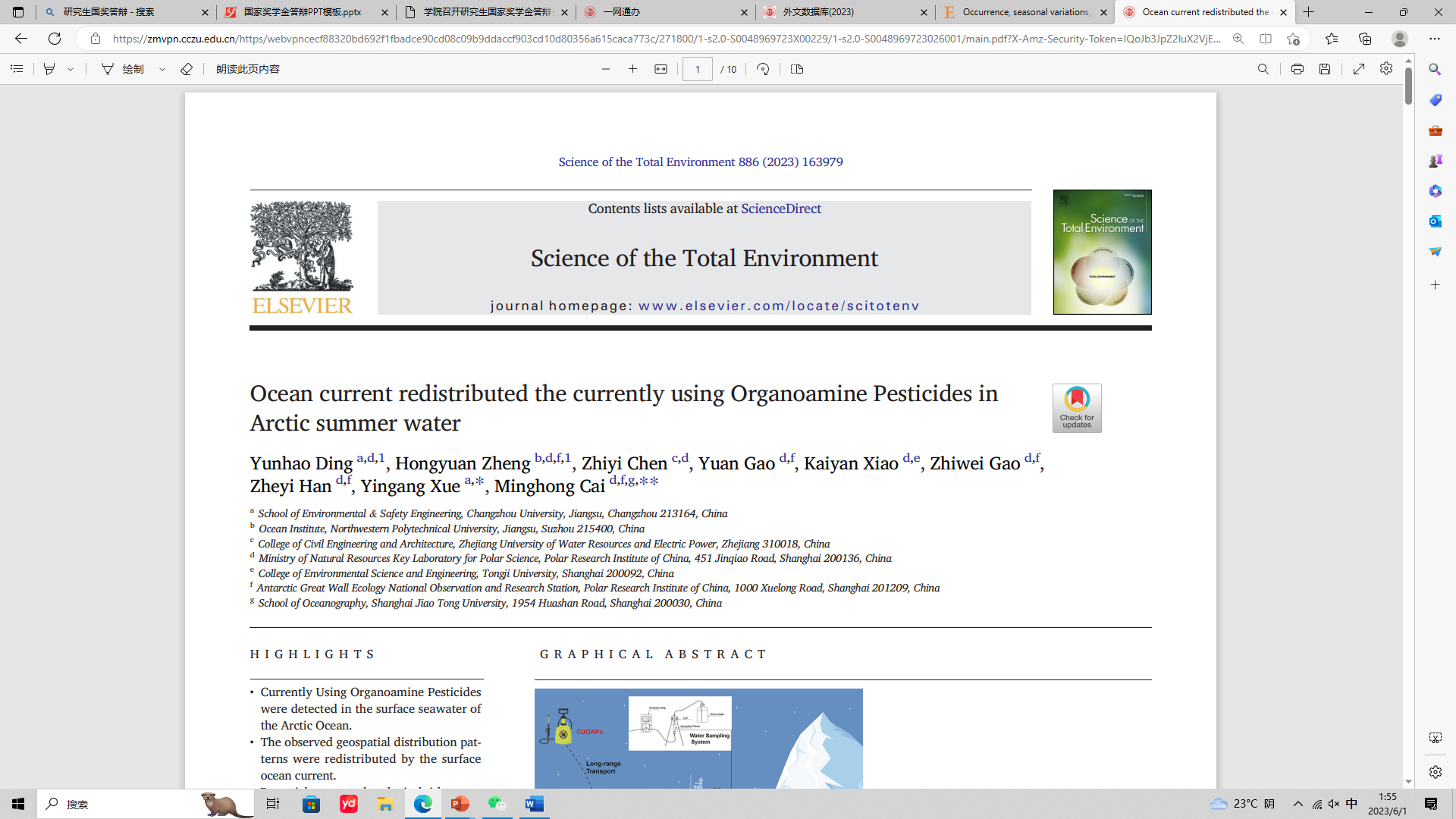This screenshot has height=819, width=1456.
Task: Open PDF search magnifier icon
Action: (1263, 69)
